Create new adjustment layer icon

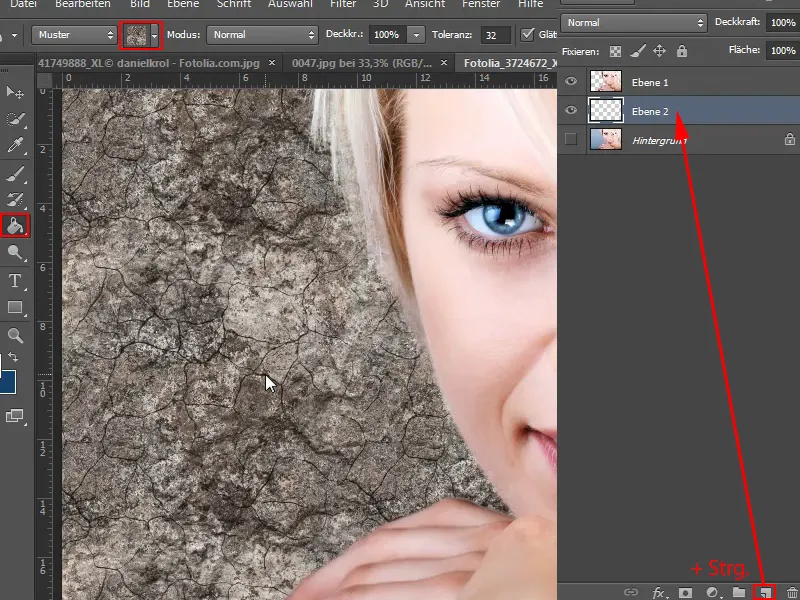pos(713,593)
